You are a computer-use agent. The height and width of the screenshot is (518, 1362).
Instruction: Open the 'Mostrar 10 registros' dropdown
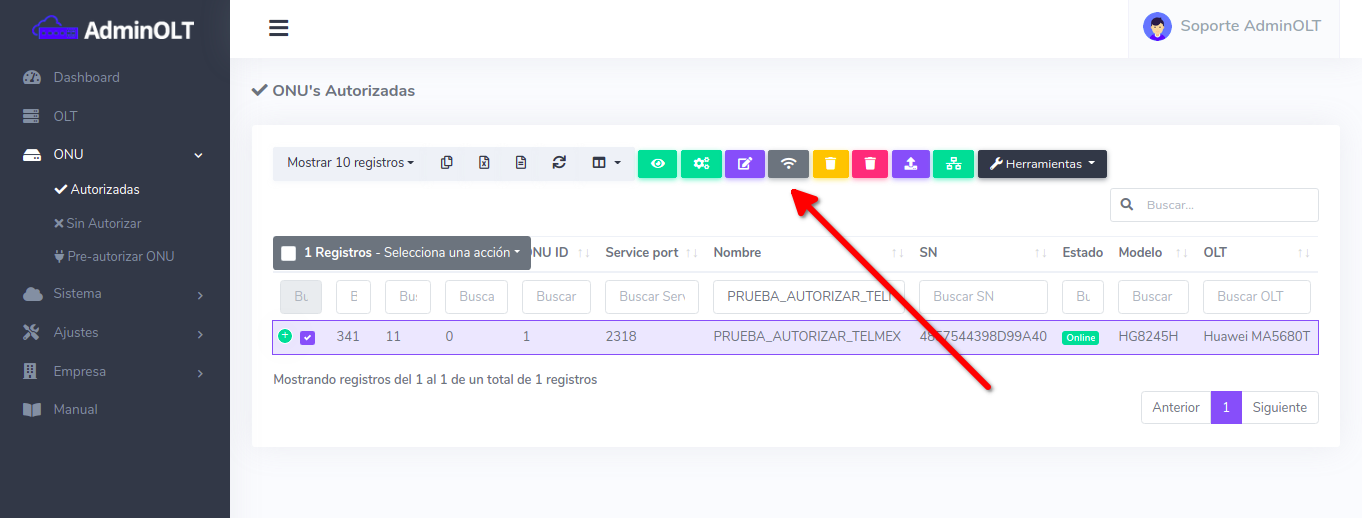click(350, 163)
